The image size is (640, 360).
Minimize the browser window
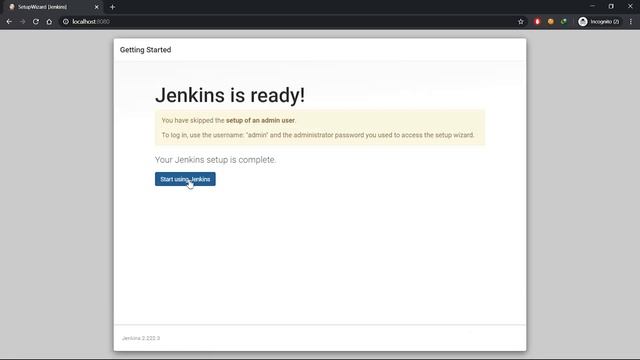592,6
